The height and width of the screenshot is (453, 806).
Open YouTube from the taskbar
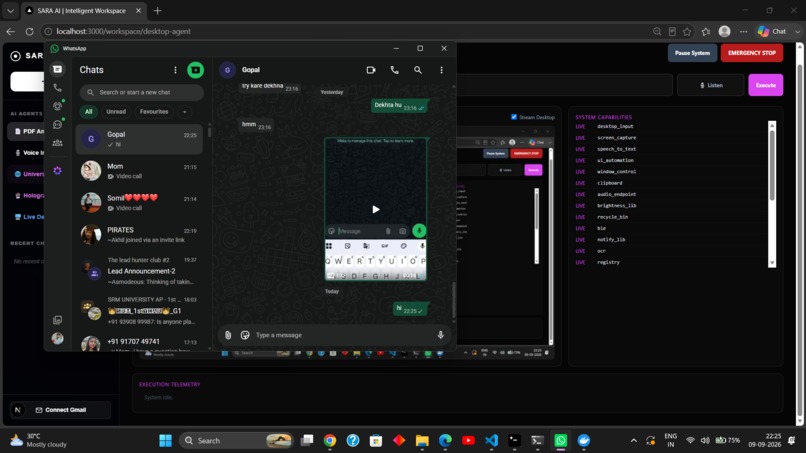(x=468, y=441)
